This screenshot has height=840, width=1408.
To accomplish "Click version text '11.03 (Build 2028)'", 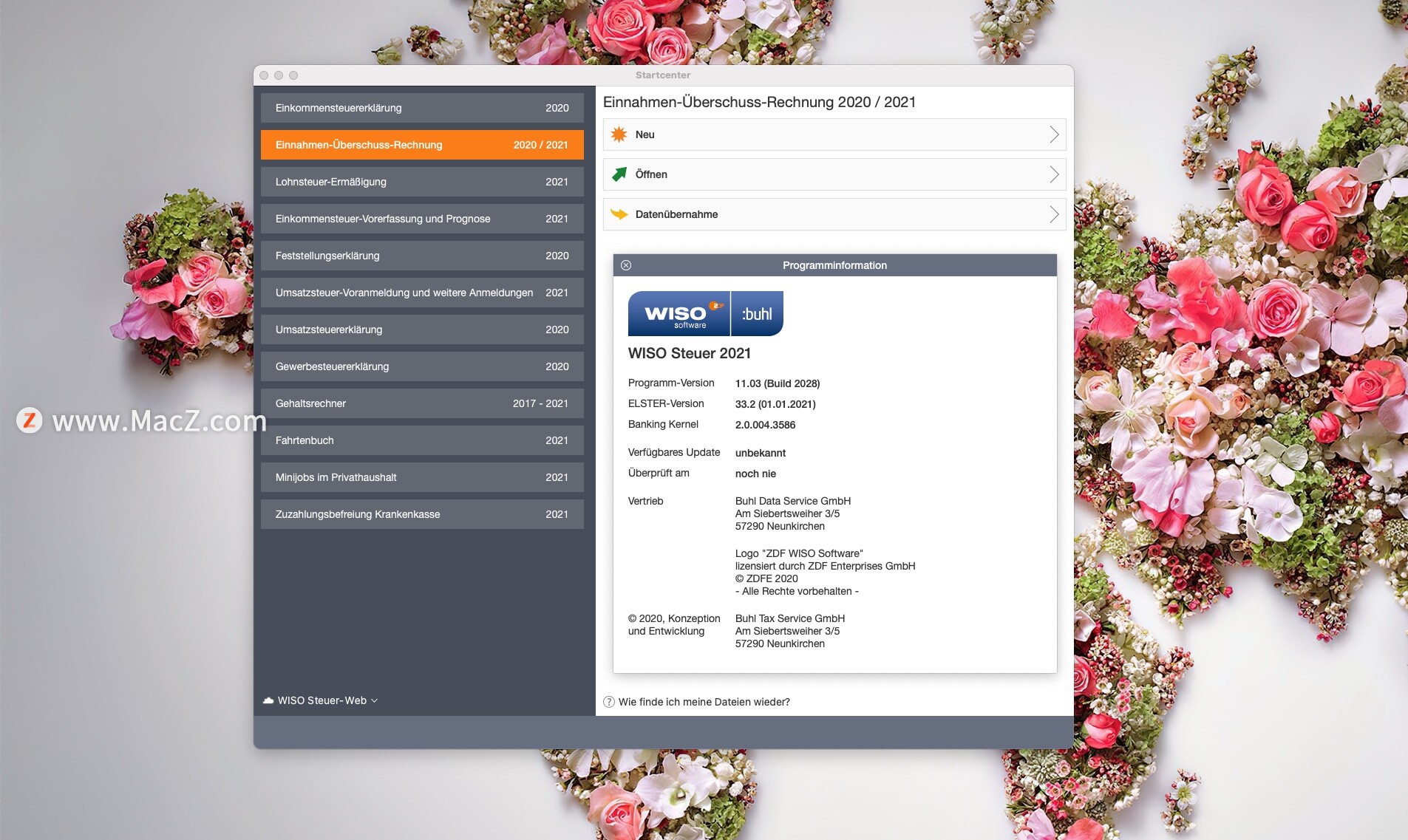I will 778,383.
